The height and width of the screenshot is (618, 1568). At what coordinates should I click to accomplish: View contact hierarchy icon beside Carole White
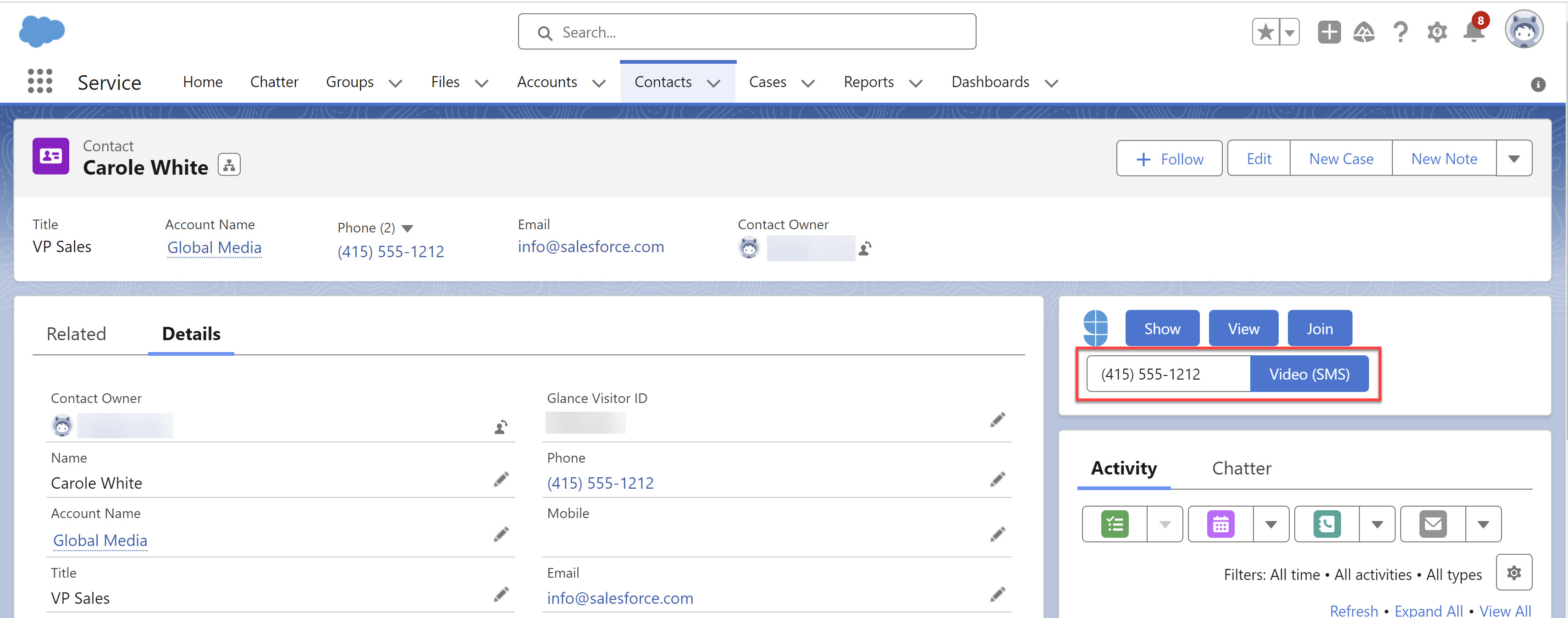coord(229,165)
